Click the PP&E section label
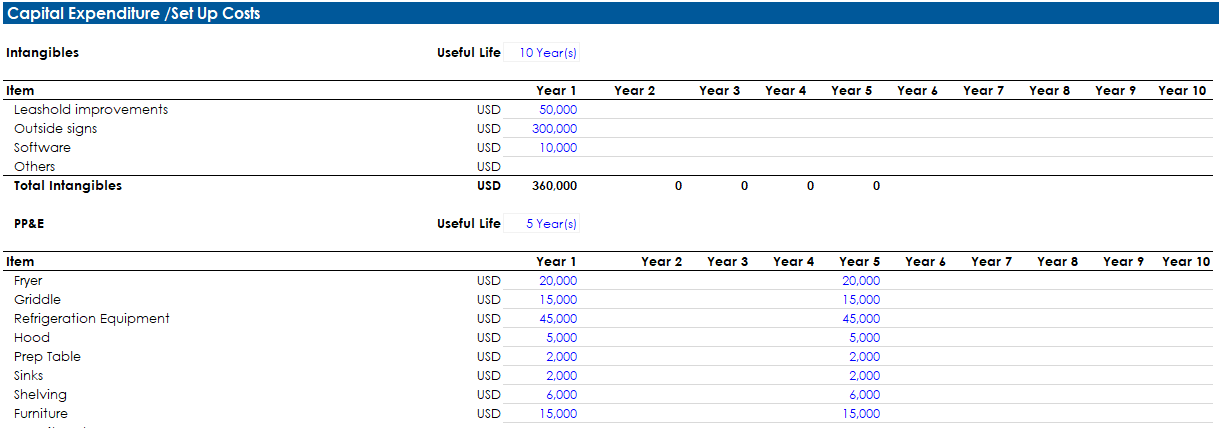 pos(29,224)
